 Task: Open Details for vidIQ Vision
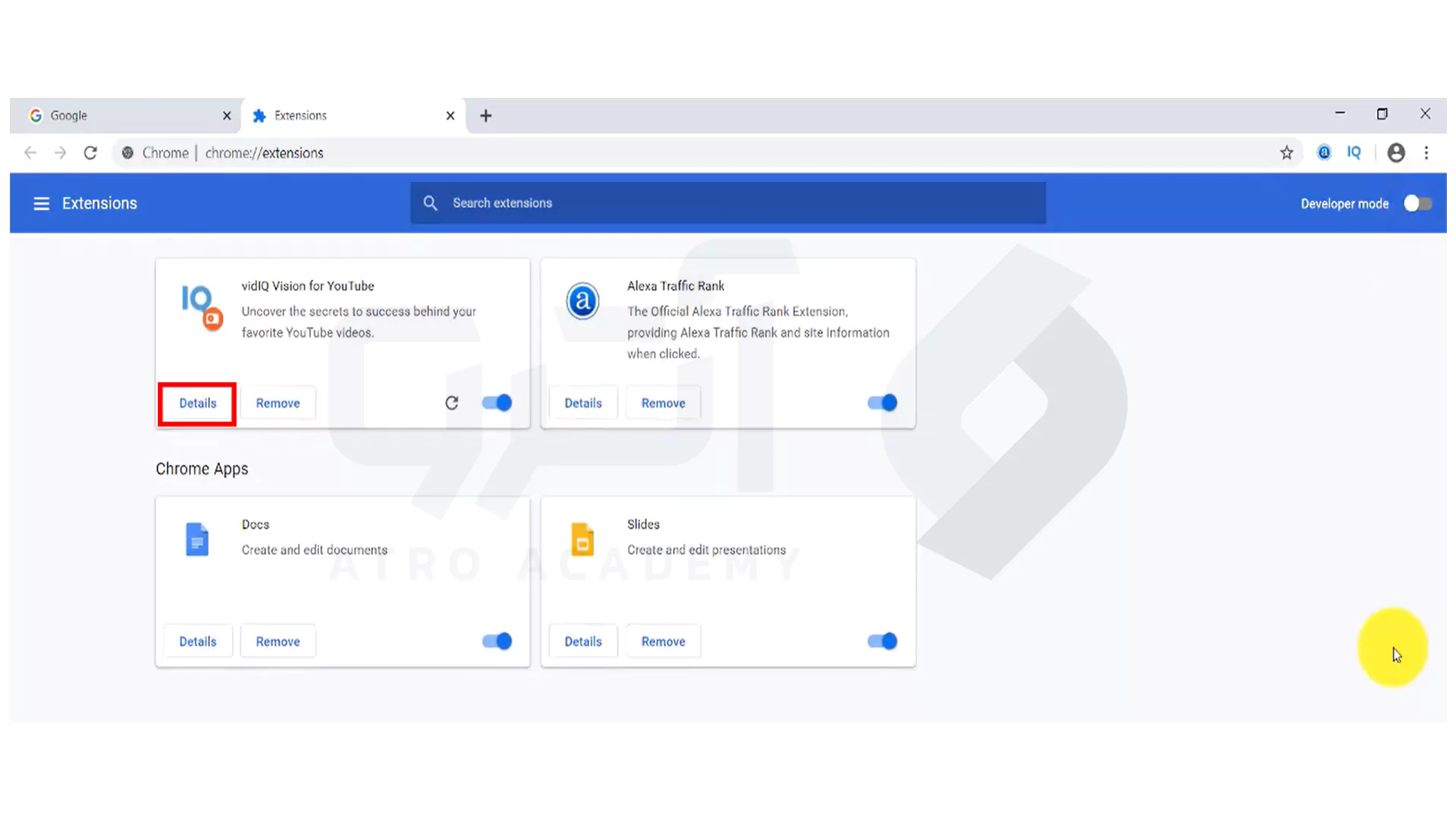(197, 403)
